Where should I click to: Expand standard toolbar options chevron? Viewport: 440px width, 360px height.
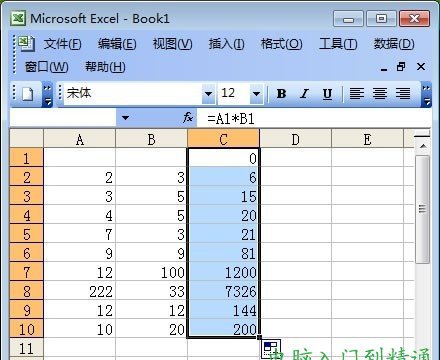click(x=48, y=94)
